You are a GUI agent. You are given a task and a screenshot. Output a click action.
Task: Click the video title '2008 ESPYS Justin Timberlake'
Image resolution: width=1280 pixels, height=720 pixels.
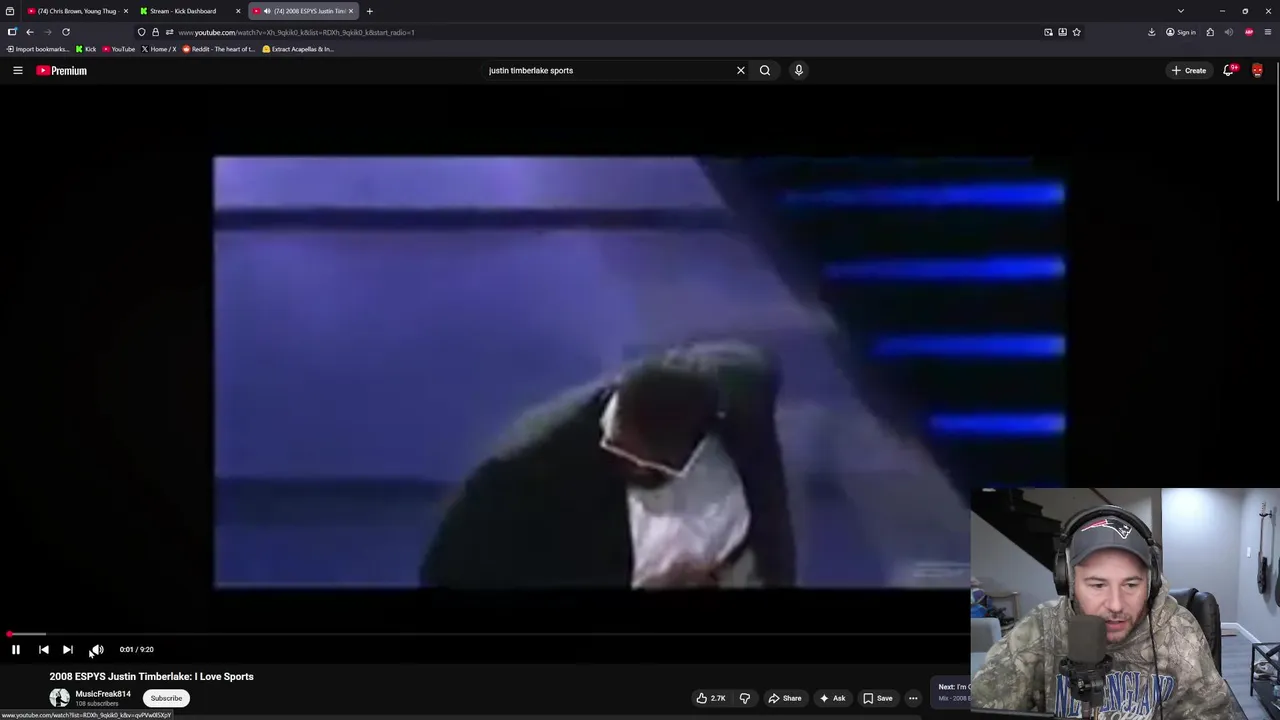[x=152, y=676]
